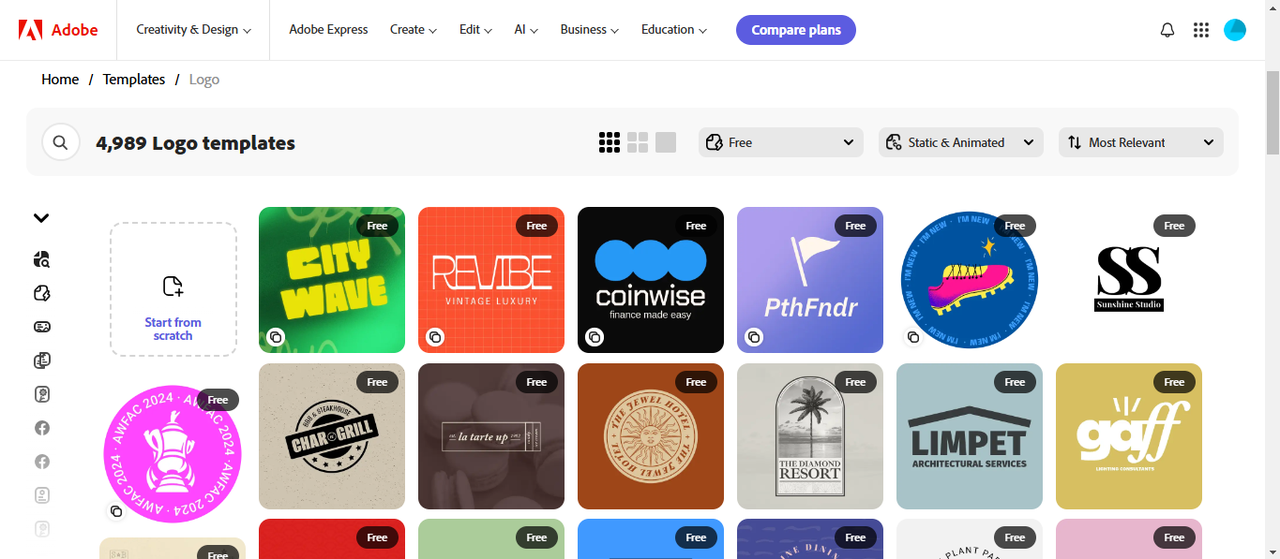Open The Diamond Resort template

810,437
